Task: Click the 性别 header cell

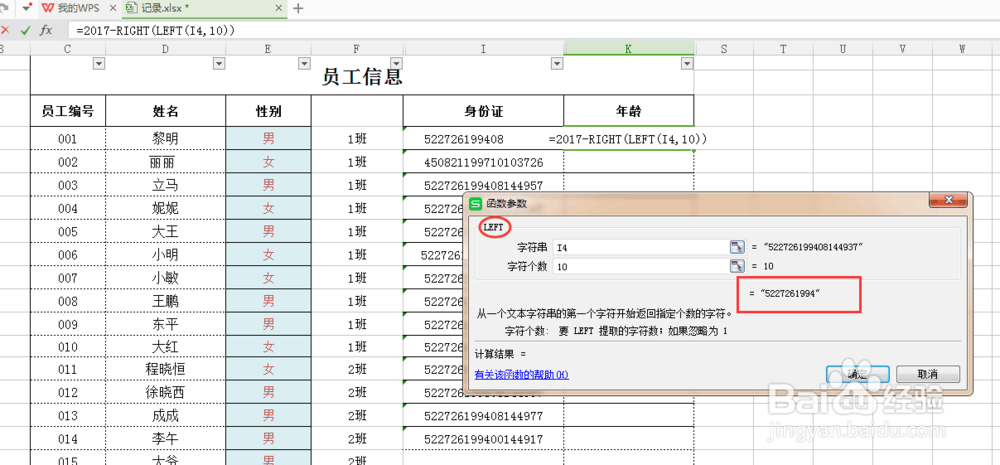Action: pos(268,111)
